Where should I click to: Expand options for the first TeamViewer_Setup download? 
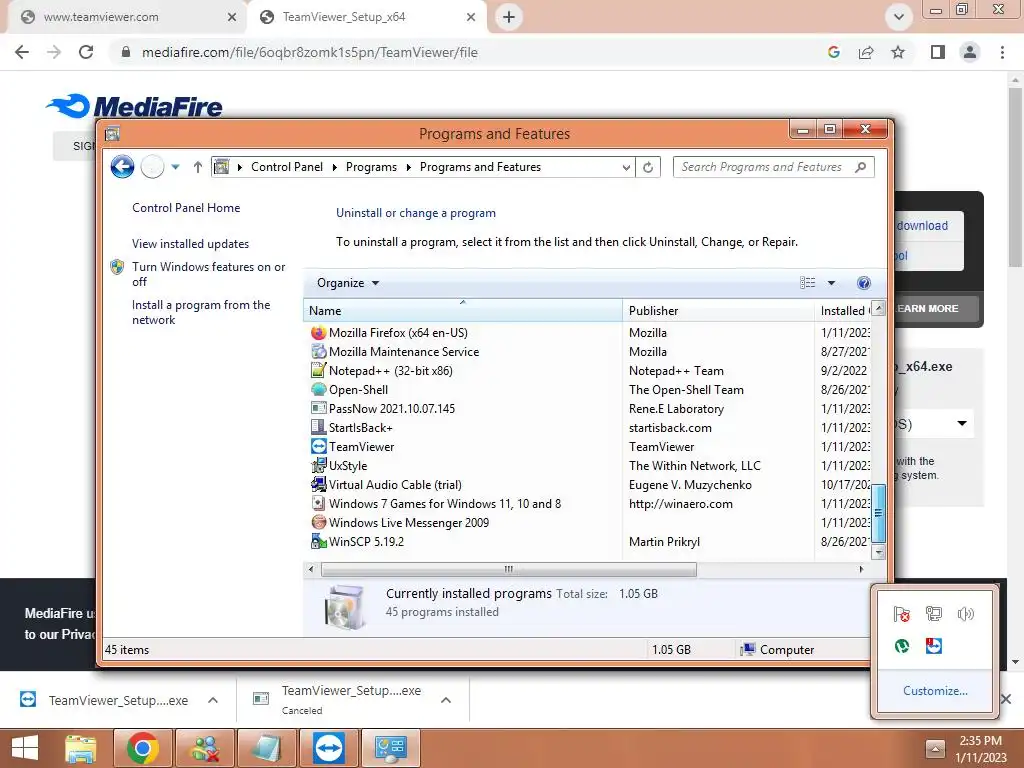(213, 700)
